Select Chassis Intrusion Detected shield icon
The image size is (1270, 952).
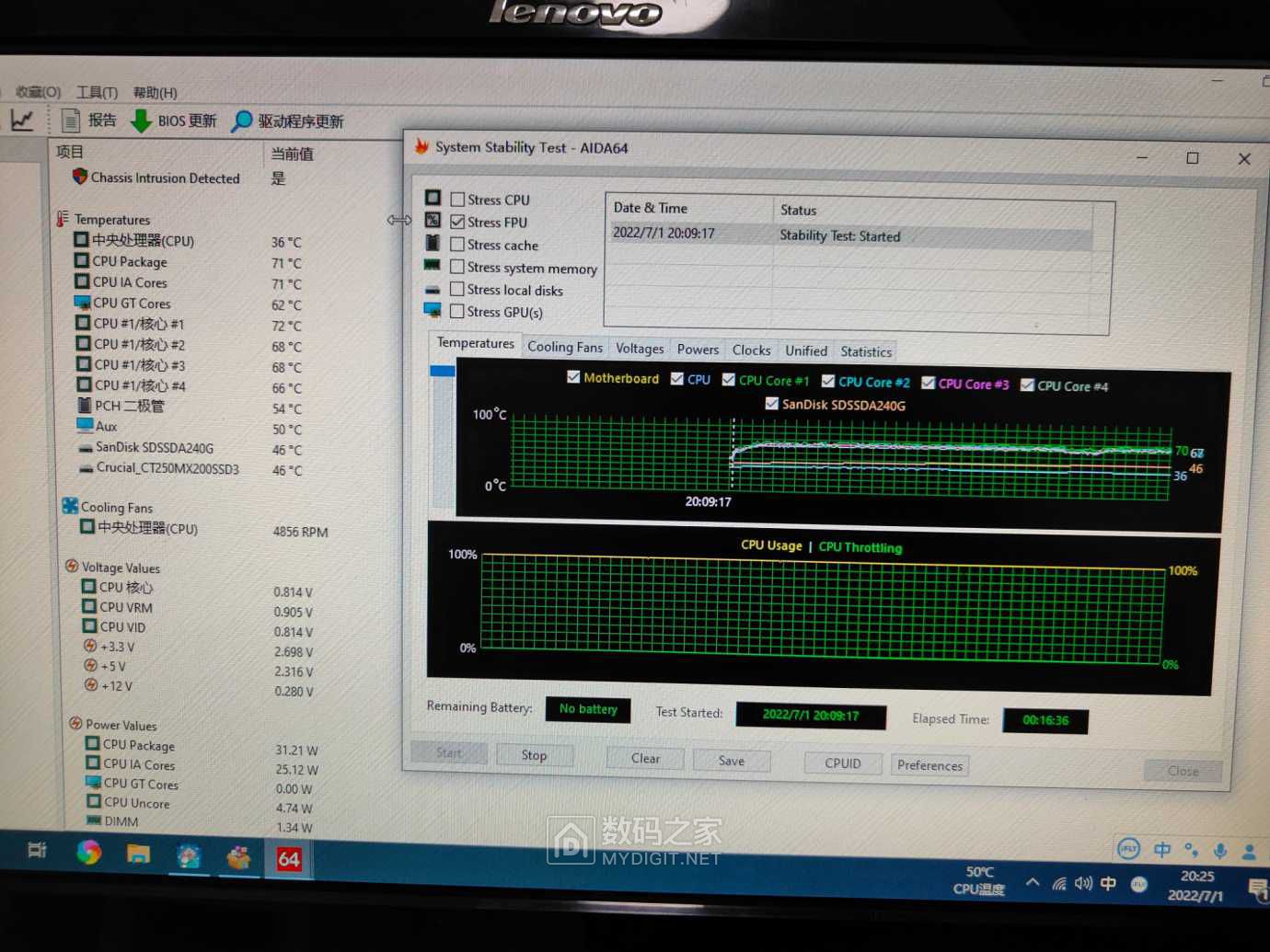(x=80, y=177)
